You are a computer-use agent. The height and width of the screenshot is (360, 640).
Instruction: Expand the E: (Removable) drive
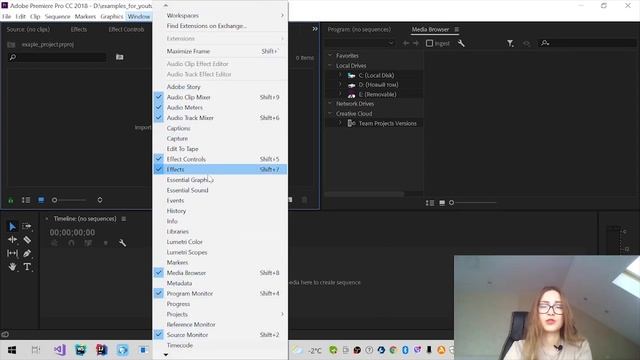[x=340, y=94]
